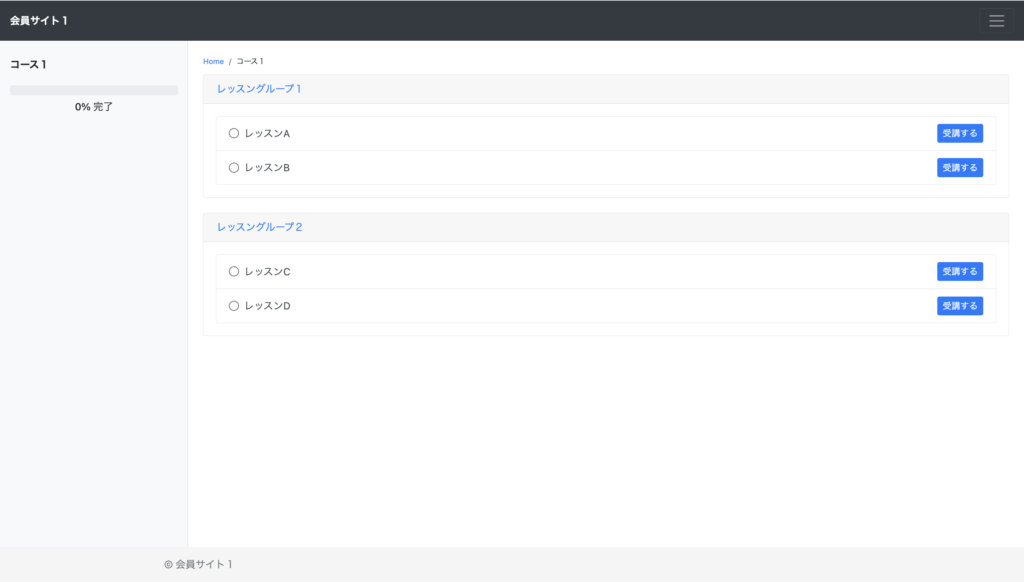This screenshot has width=1024, height=582.
Task: Click the circle icon beside レッスンD
Action: coord(234,306)
